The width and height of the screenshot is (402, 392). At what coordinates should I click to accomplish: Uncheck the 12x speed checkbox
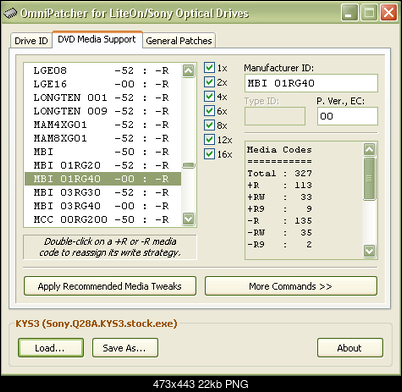[209, 140]
